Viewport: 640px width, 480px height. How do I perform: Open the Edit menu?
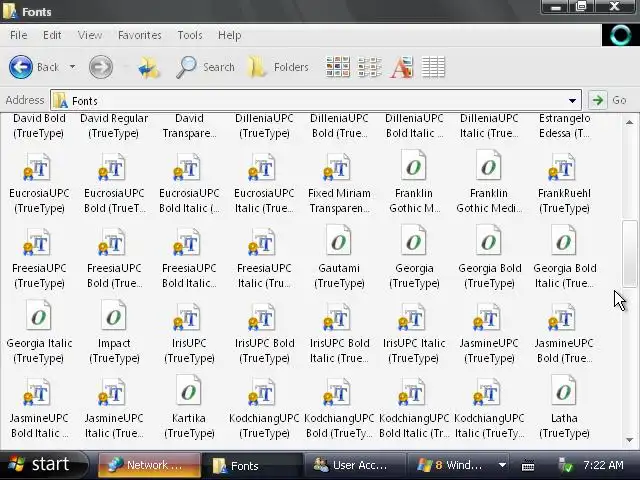52,36
